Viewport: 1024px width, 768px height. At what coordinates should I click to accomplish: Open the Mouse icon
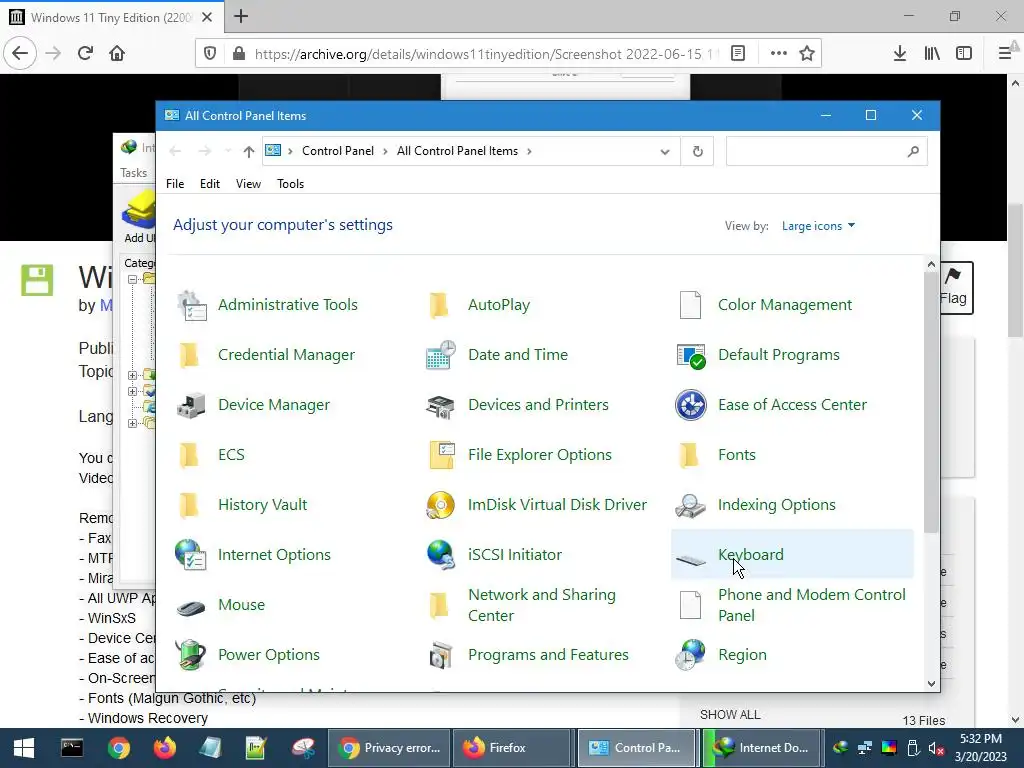pyautogui.click(x=191, y=608)
